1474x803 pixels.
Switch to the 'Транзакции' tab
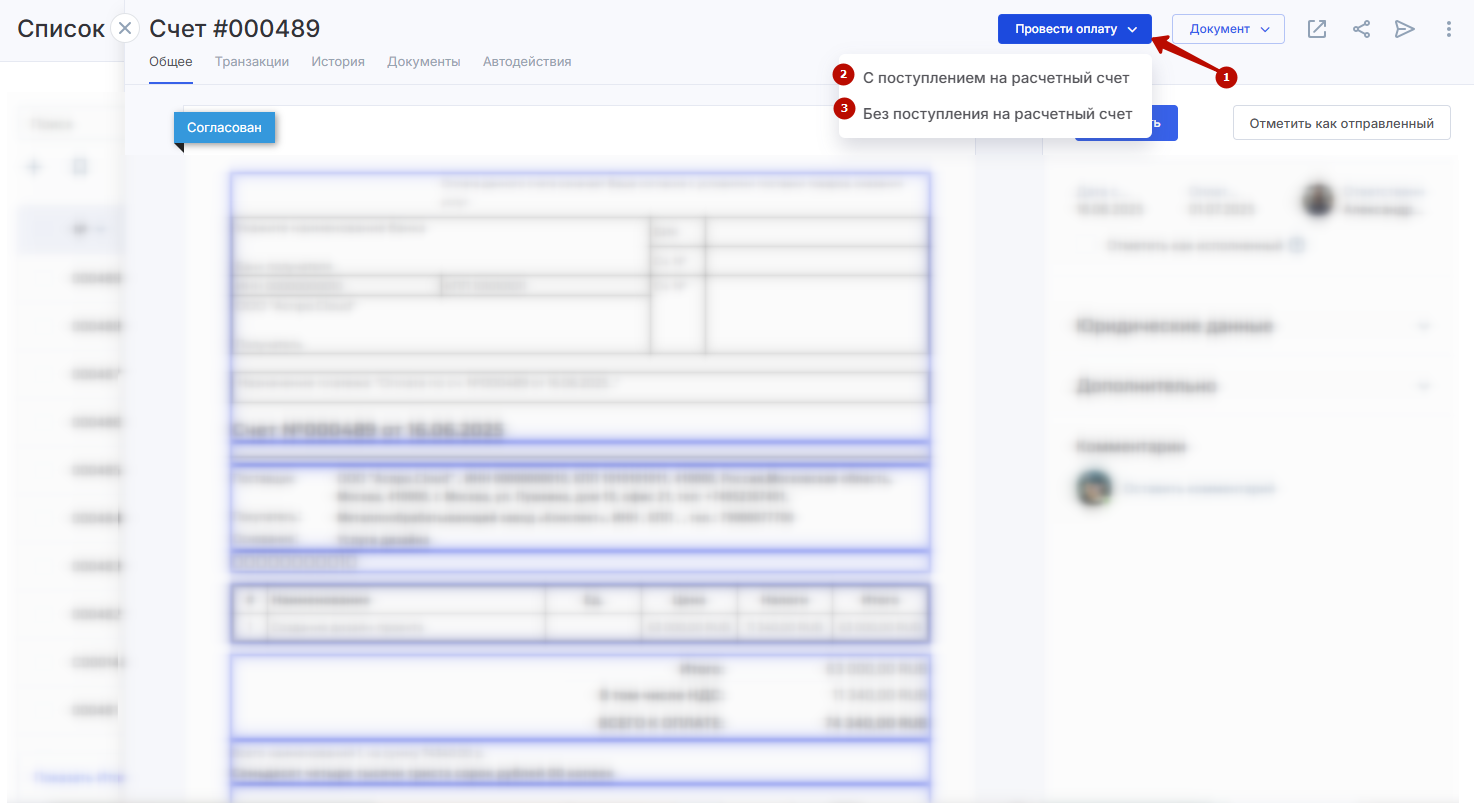[x=252, y=62]
